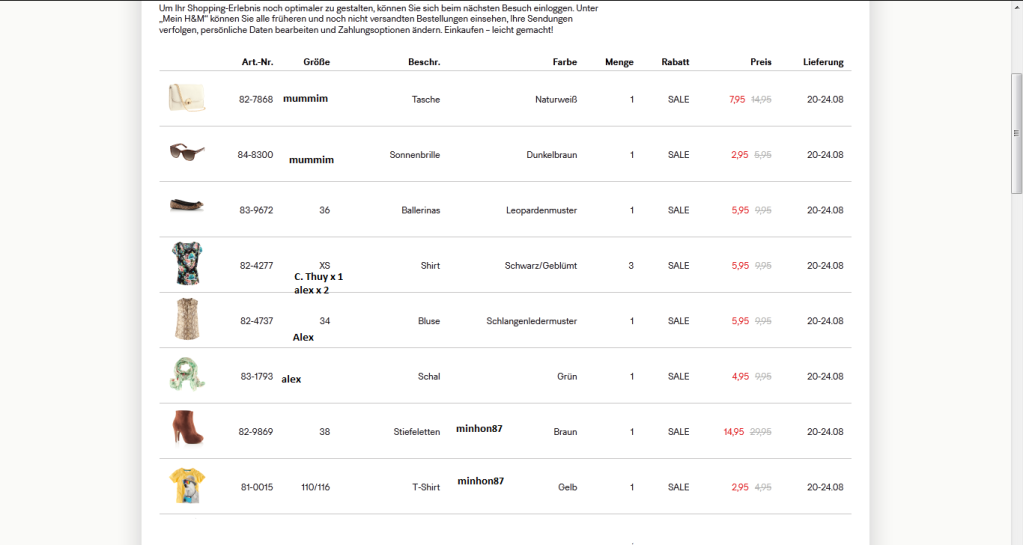Viewport: 1023px width, 545px height.
Task: Click the Lieferung column header
Action: coord(823,62)
